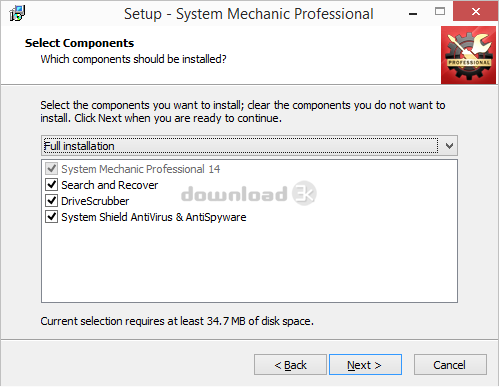499x387 pixels.
Task: Uncheck System Shield AntiVirus & AntiSpyware
Action: (x=51, y=217)
